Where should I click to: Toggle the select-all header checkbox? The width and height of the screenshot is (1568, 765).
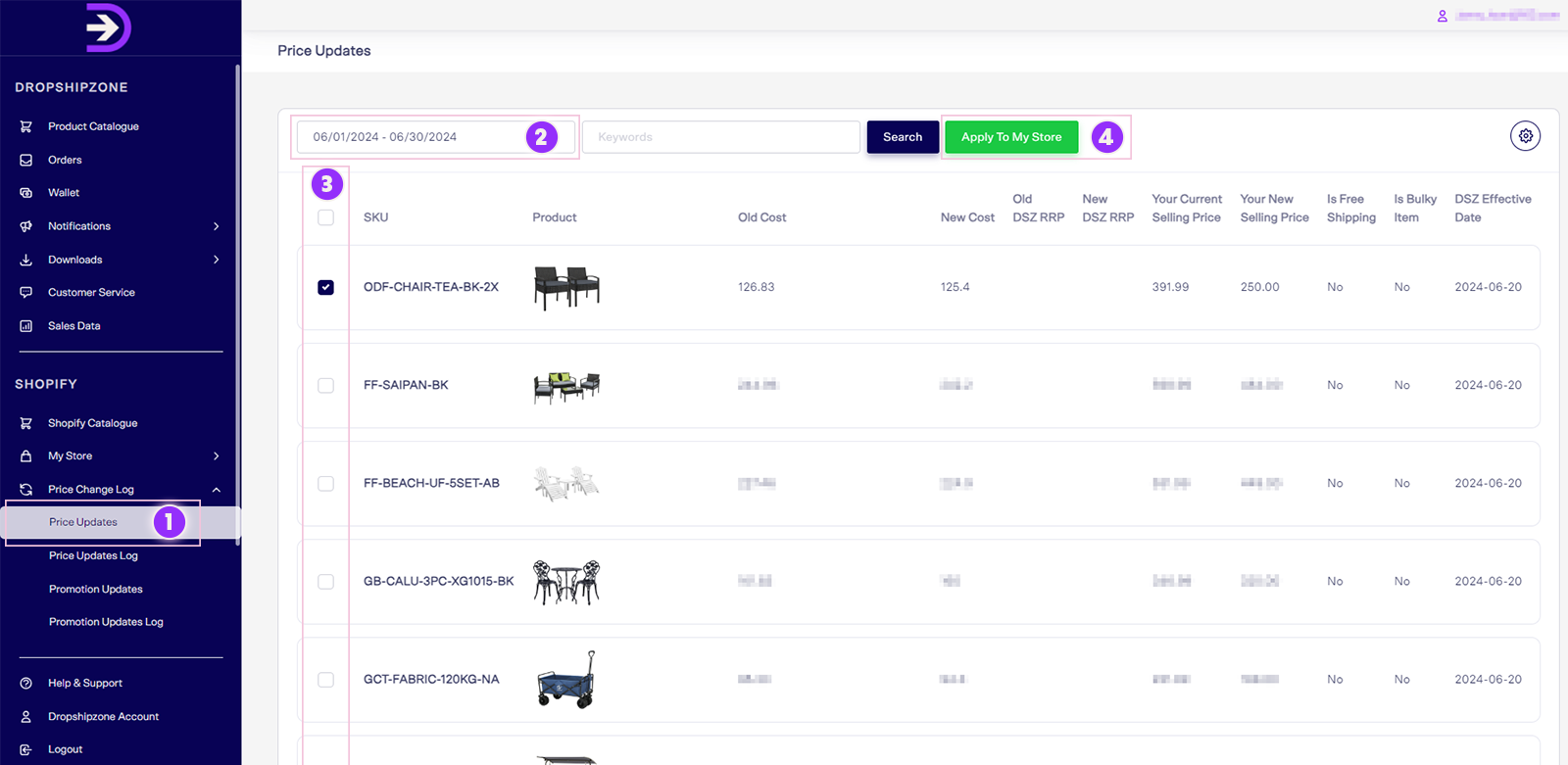(x=326, y=217)
